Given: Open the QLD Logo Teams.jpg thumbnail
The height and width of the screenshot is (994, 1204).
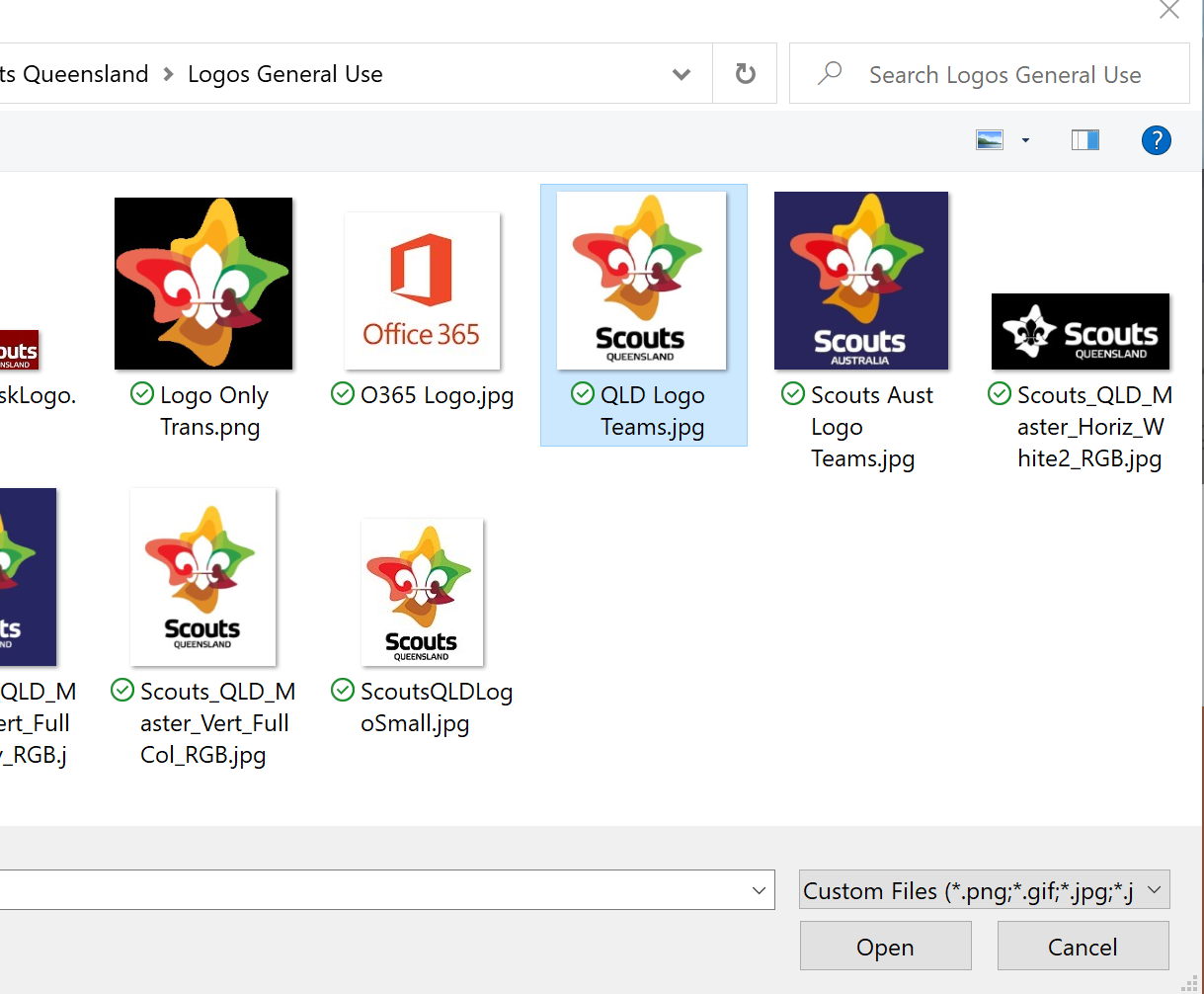Looking at the screenshot, I should (x=641, y=281).
